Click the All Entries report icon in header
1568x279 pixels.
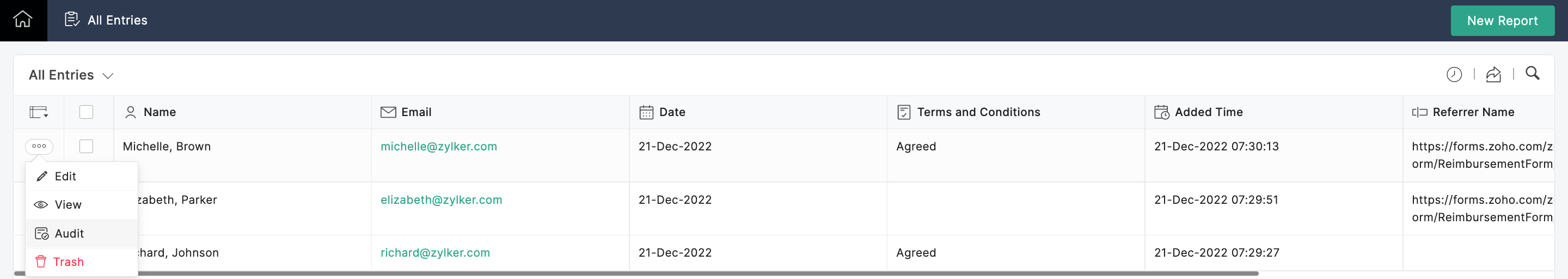click(72, 20)
